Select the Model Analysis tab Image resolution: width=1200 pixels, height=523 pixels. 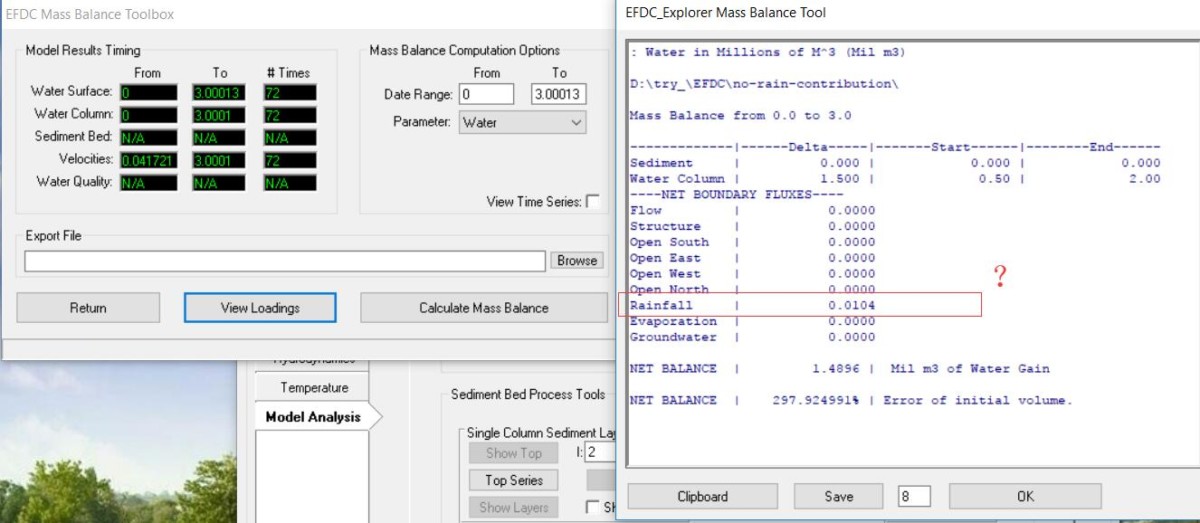[x=313, y=417]
